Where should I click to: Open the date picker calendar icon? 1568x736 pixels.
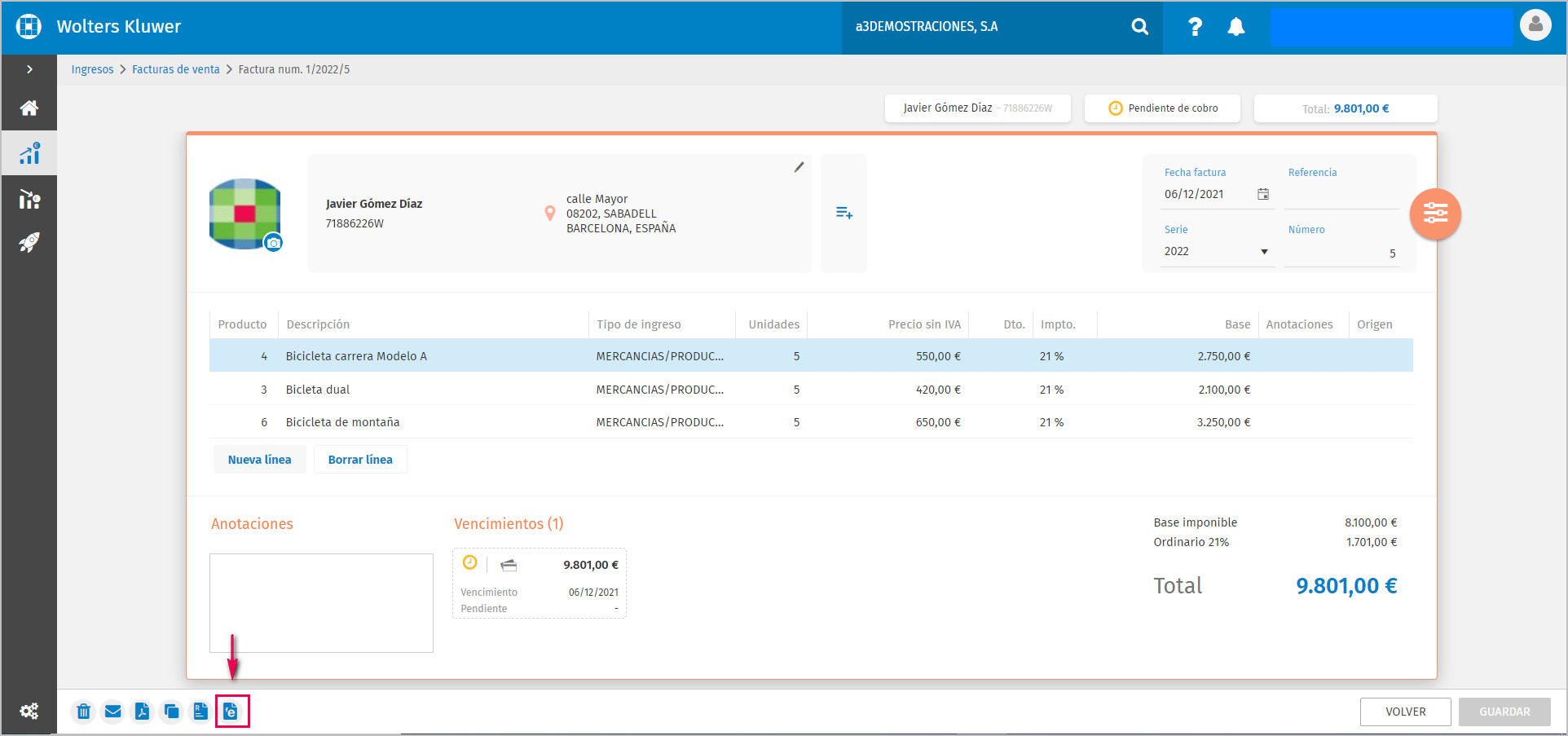coord(1263,194)
